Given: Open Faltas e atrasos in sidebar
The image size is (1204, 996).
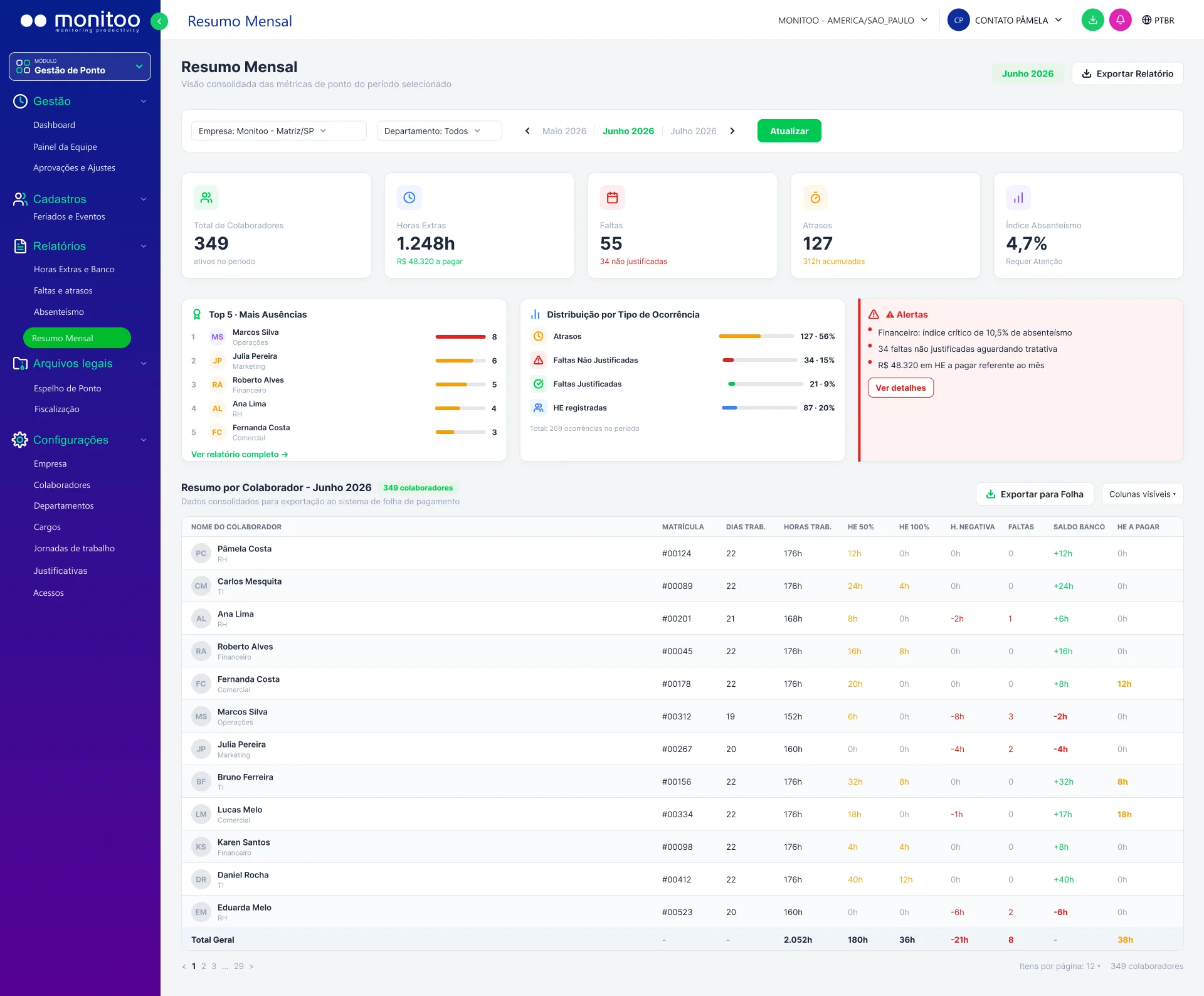Looking at the screenshot, I should pyautogui.click(x=63, y=290).
